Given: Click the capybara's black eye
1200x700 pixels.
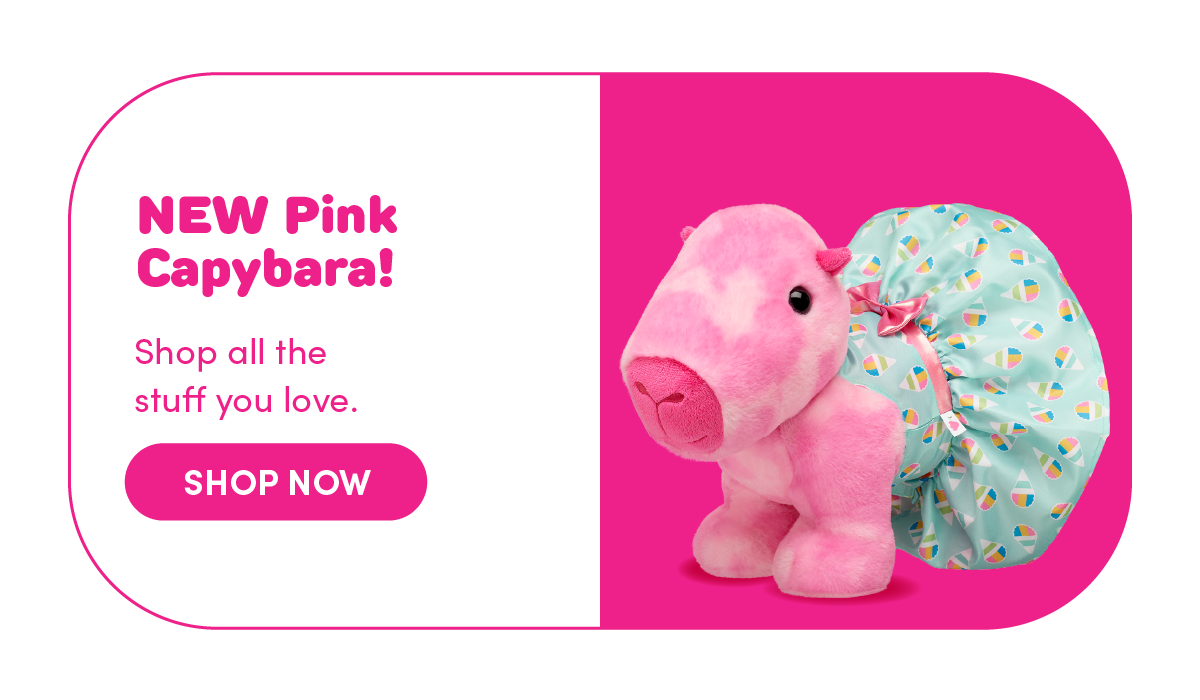Looking at the screenshot, I should (x=799, y=299).
